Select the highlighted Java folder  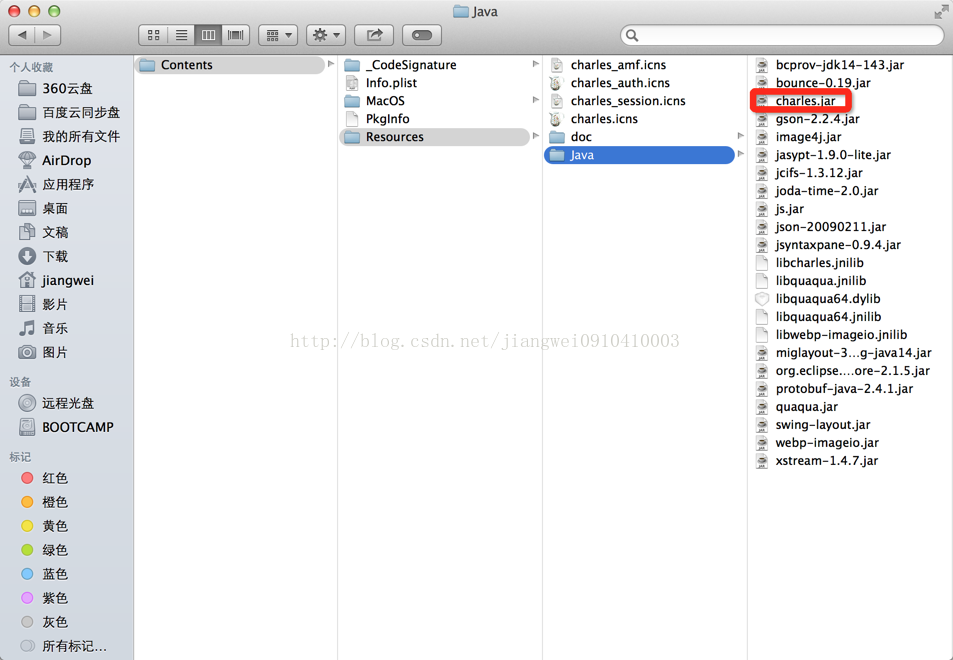point(639,155)
